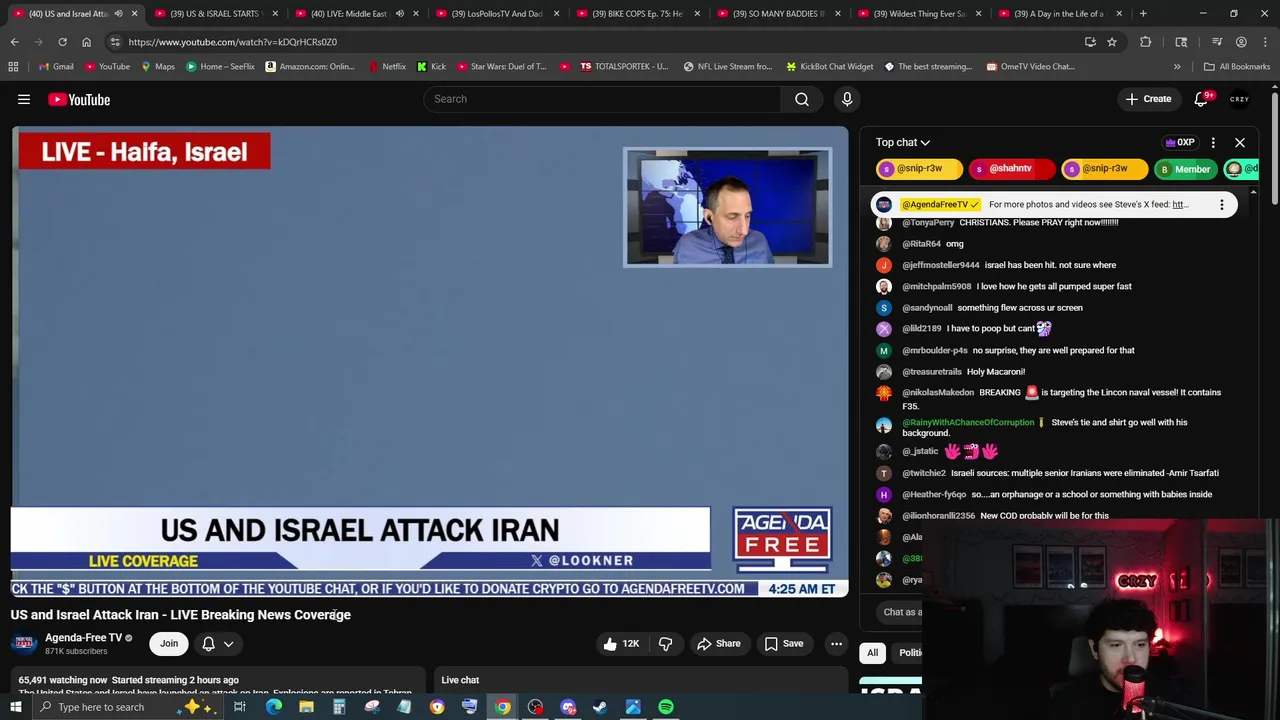Screen dimensions: 1280x720
Task: Mute audio on LIVE: Middle East tab
Action: tap(400, 14)
